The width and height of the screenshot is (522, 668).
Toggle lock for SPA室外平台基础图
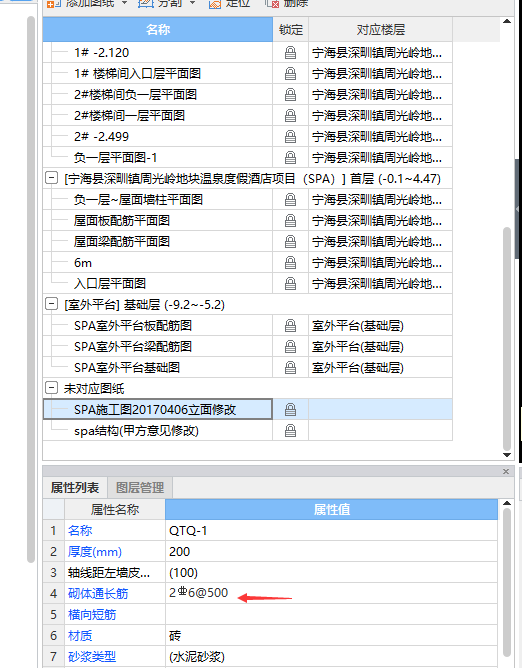coord(290,368)
